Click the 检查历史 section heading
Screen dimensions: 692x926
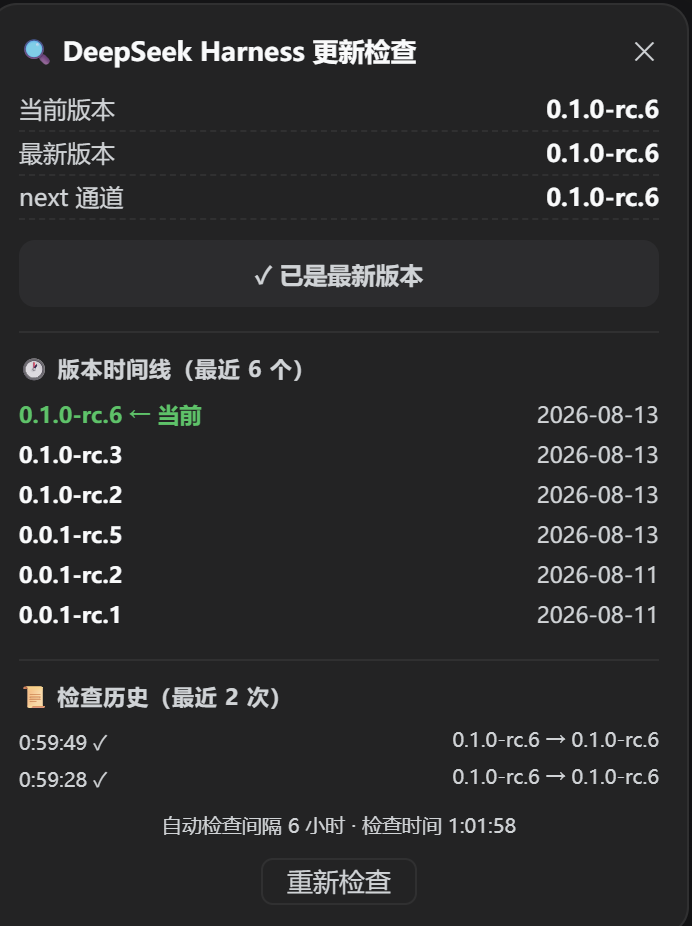tap(168, 697)
